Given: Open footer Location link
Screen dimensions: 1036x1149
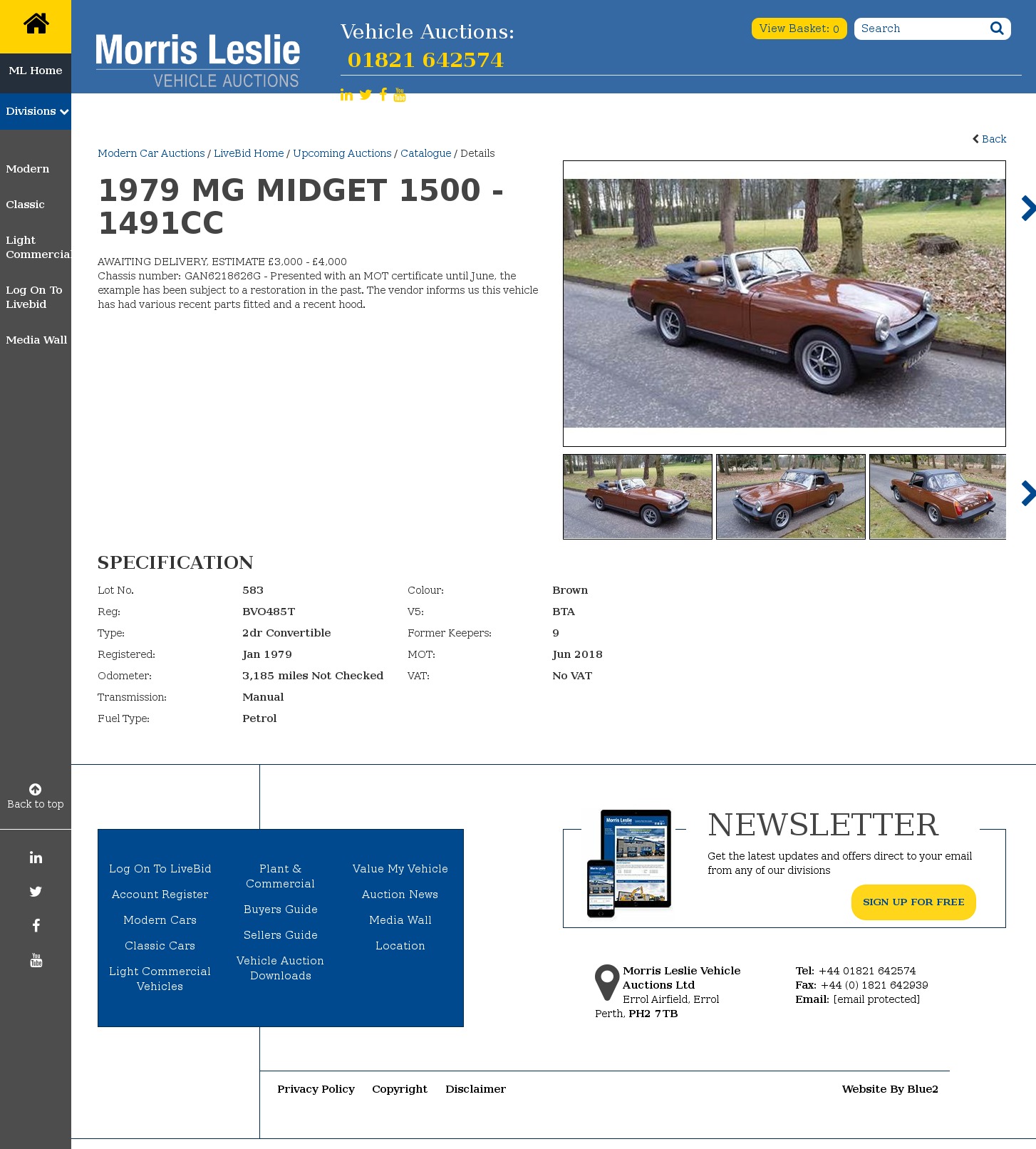Looking at the screenshot, I should [400, 946].
